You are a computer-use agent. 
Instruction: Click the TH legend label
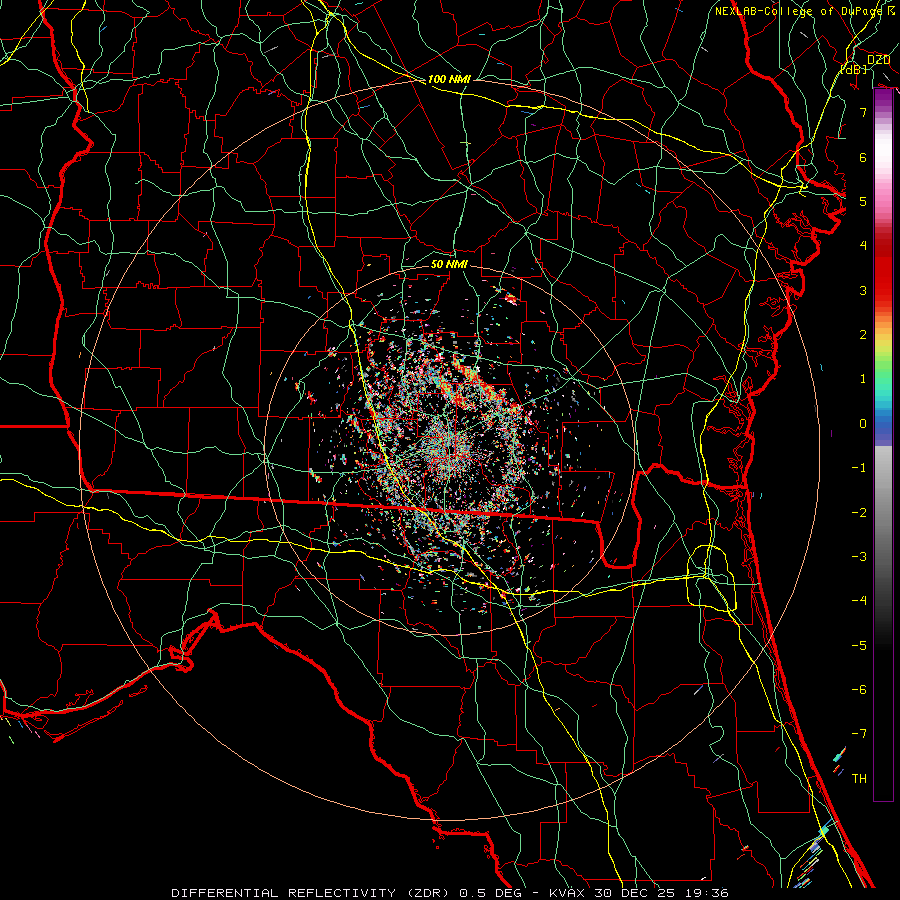click(x=859, y=779)
